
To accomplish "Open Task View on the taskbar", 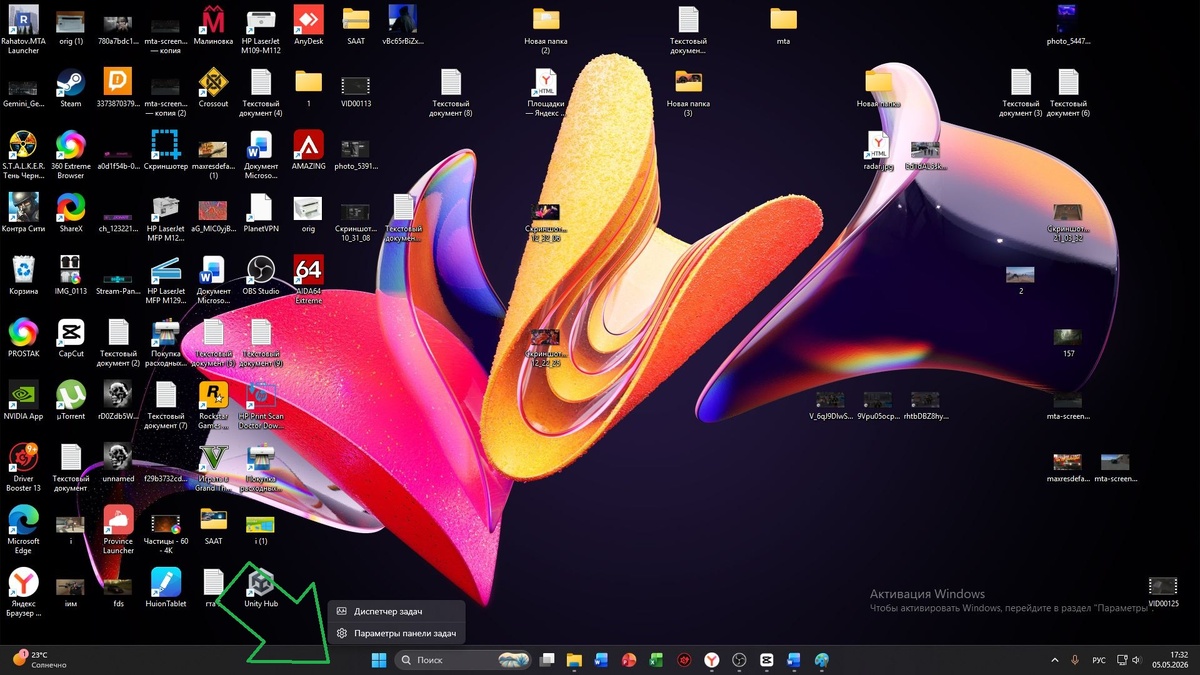I will click(547, 660).
